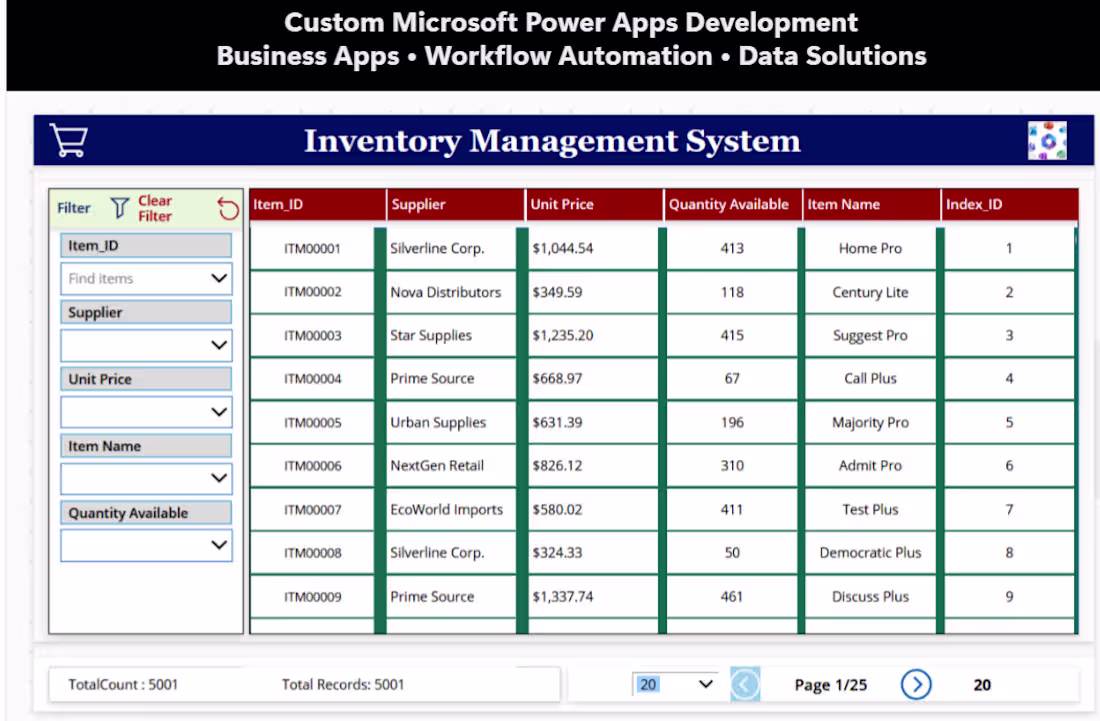Click the Quantity Available column header

point(733,205)
